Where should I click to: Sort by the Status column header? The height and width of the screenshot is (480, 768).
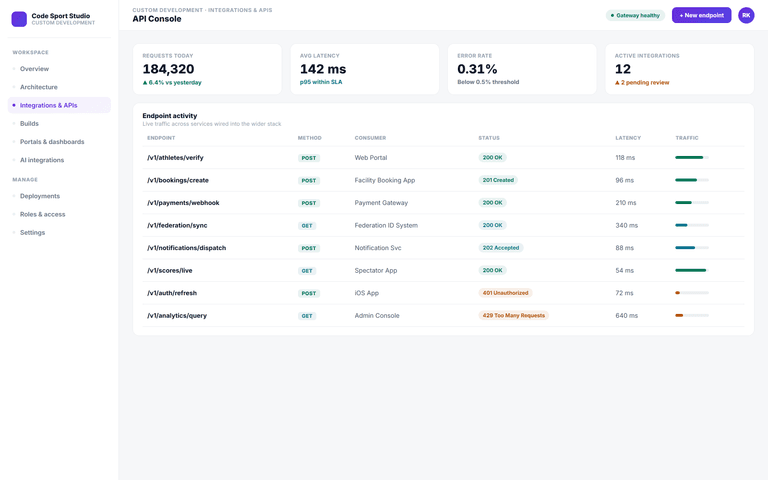pos(489,138)
